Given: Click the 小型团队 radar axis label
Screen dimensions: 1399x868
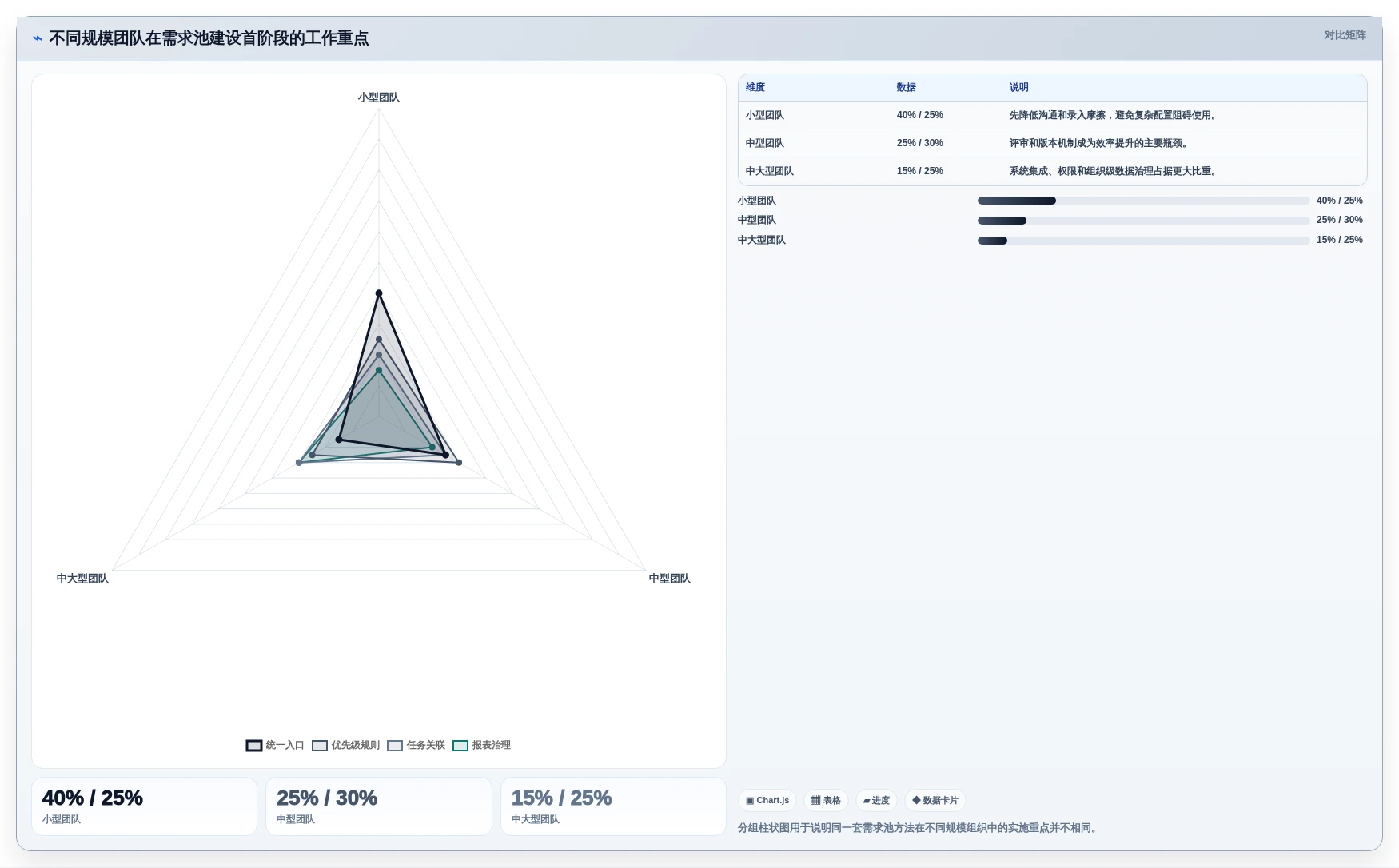Looking at the screenshot, I should click(x=379, y=98).
